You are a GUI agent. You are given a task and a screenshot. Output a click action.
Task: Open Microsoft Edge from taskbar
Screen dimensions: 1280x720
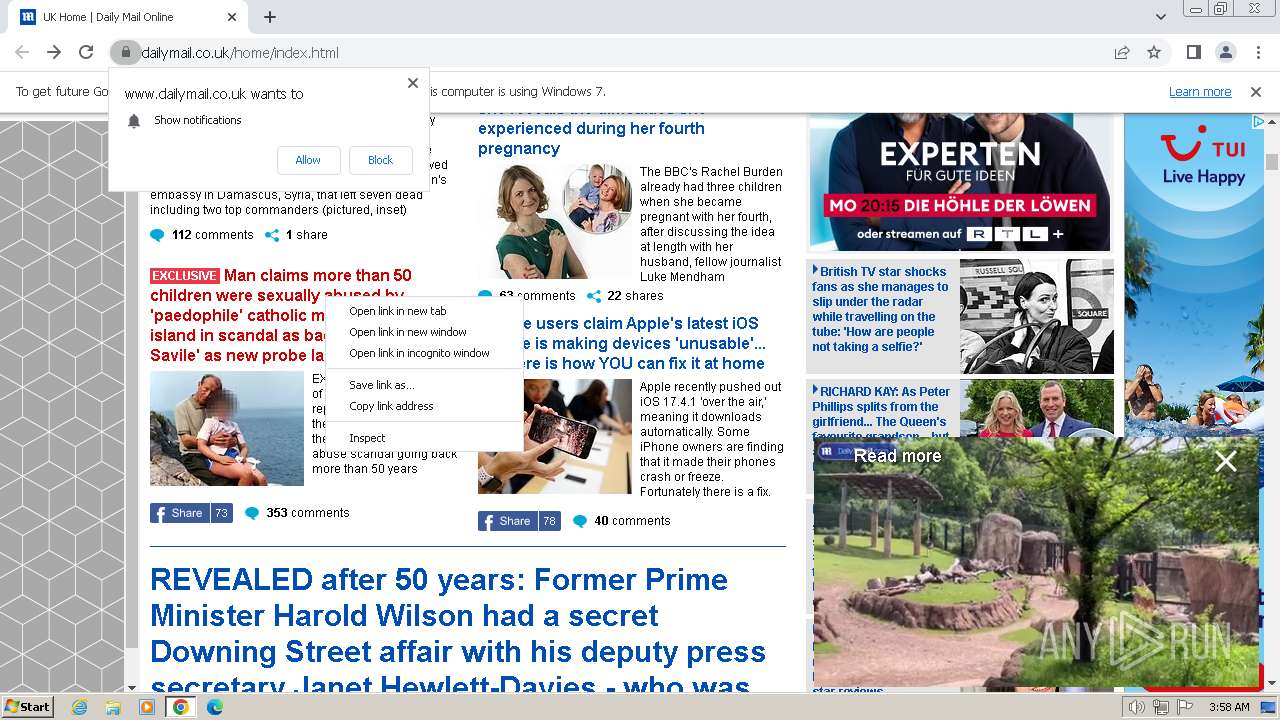coord(214,707)
